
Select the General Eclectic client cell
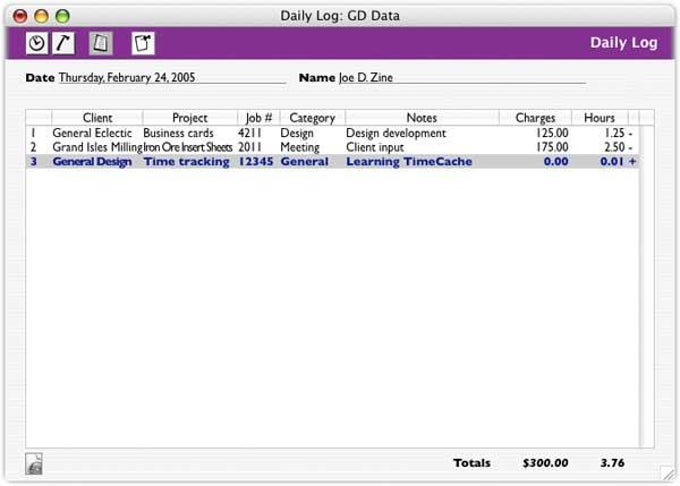pos(92,133)
